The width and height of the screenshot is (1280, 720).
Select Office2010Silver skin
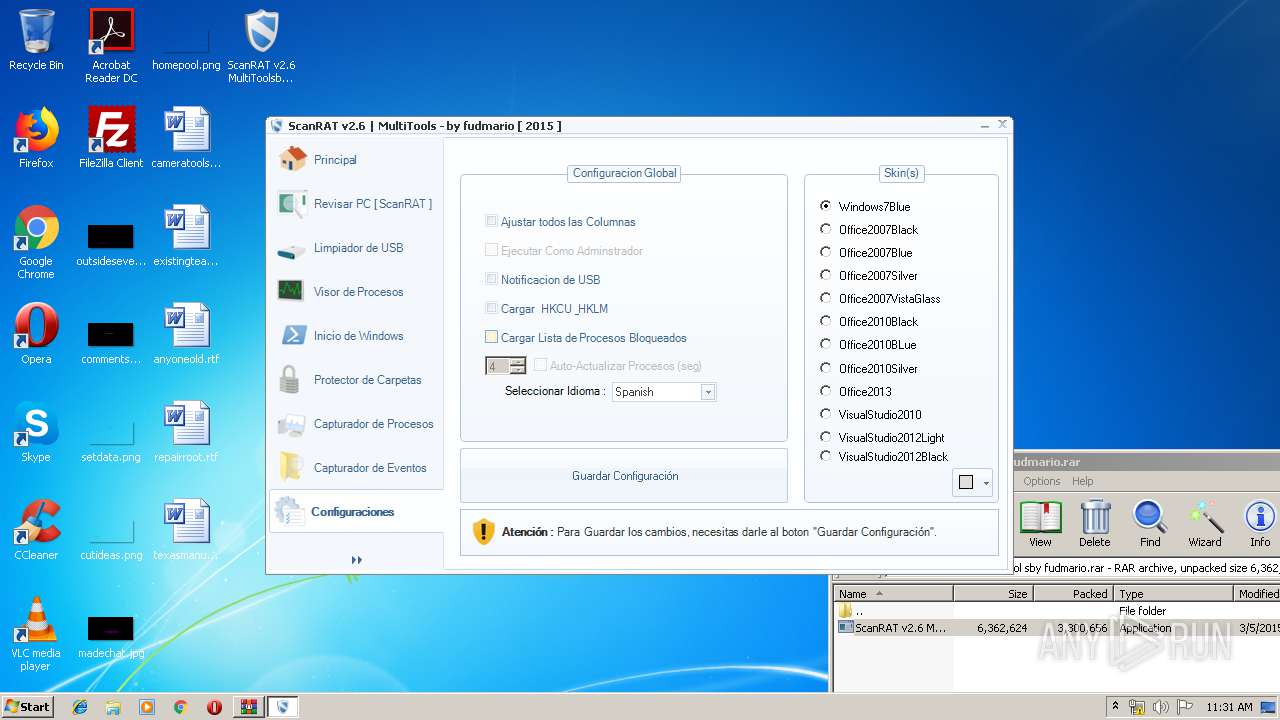(x=825, y=368)
